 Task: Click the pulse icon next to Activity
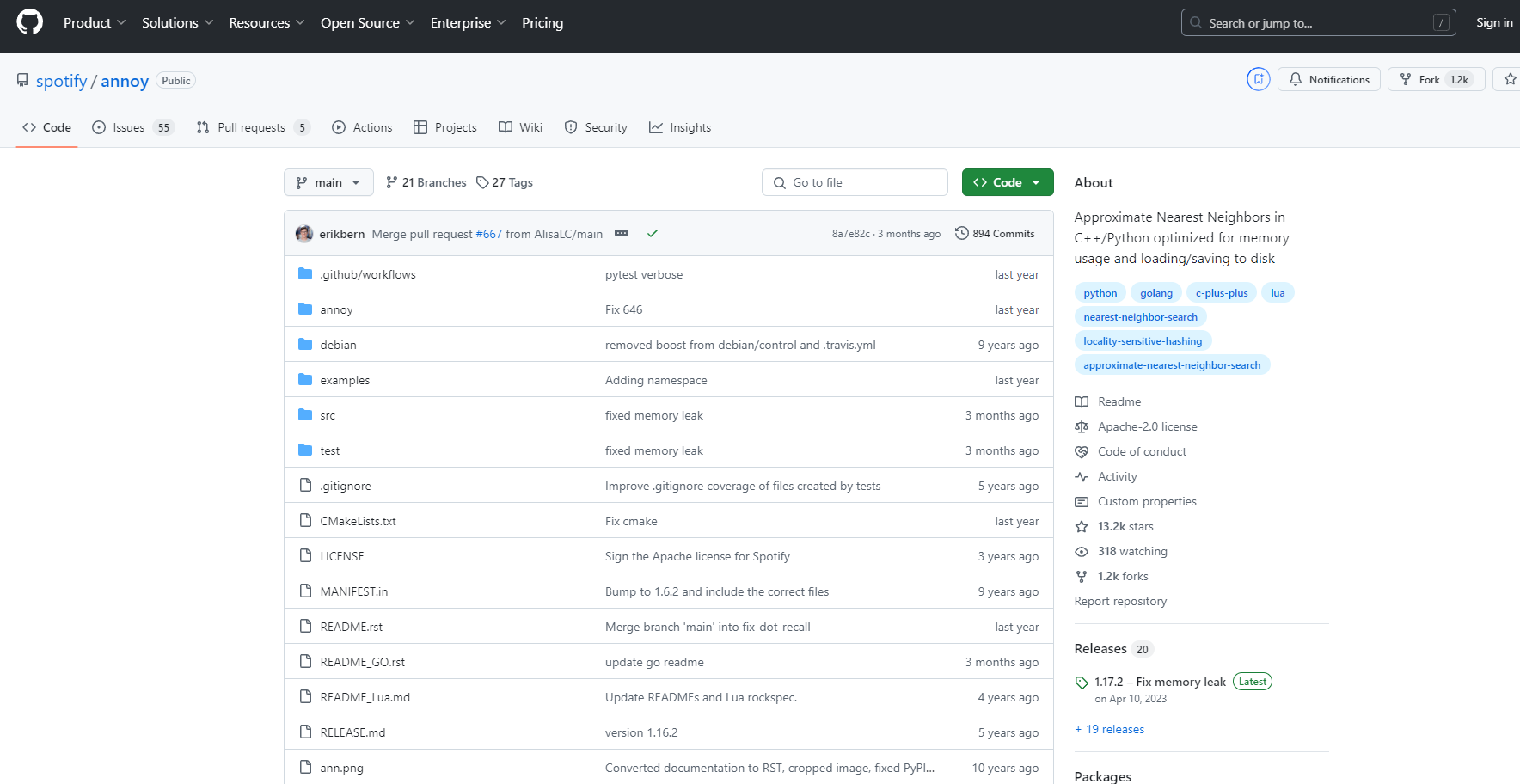[x=1082, y=476]
